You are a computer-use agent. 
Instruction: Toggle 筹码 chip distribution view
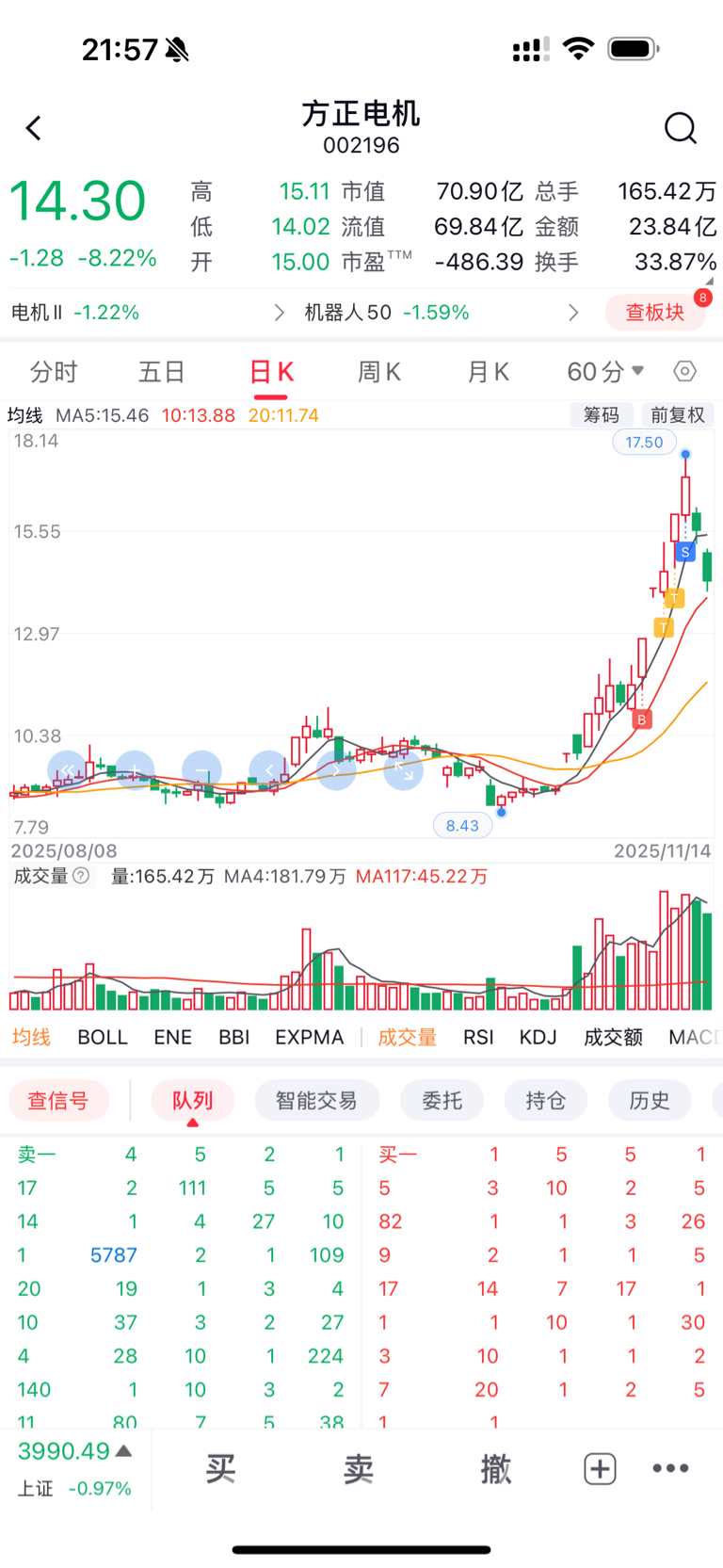pyautogui.click(x=602, y=415)
